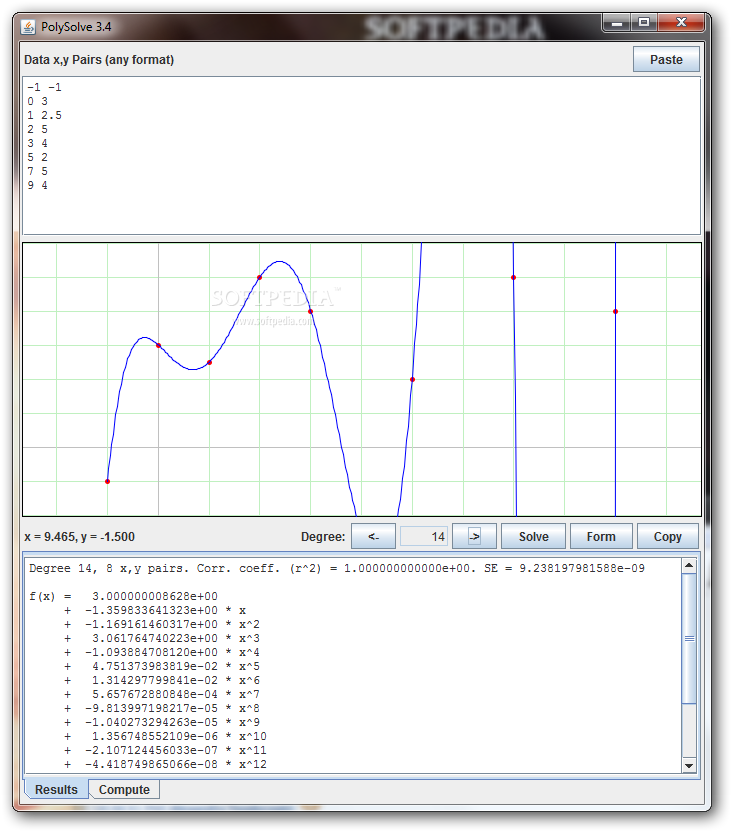
Task: Click data row "3 4"
Action: pyautogui.click(x=38, y=143)
